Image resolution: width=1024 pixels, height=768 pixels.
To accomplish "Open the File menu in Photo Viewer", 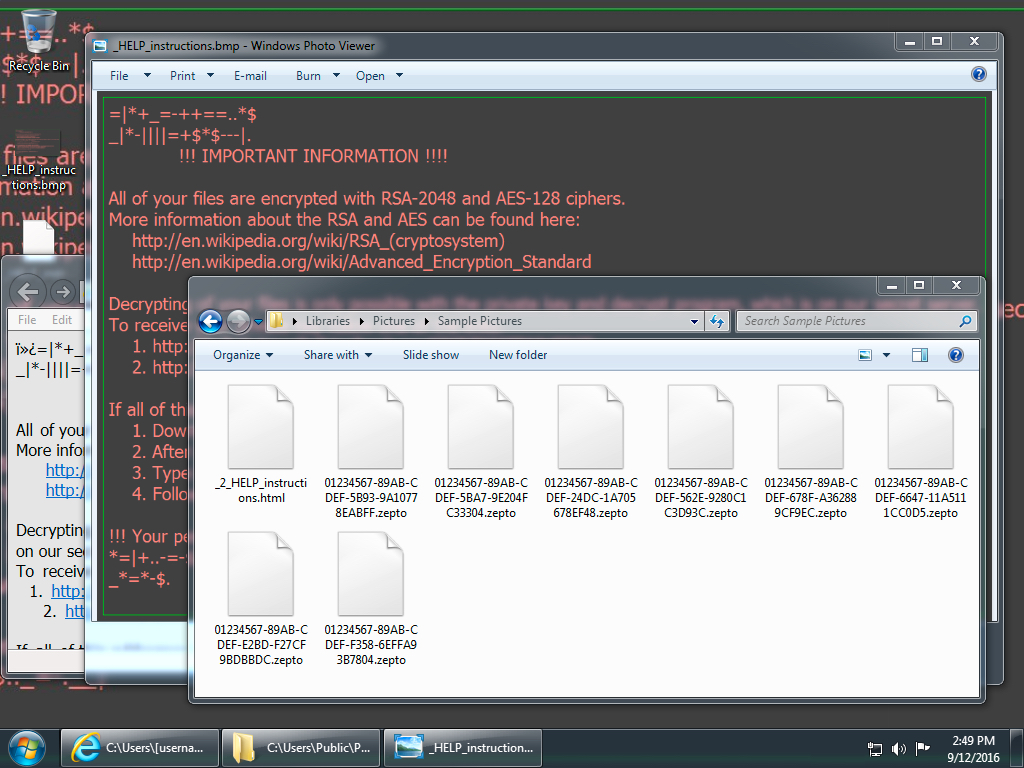I will click(120, 76).
